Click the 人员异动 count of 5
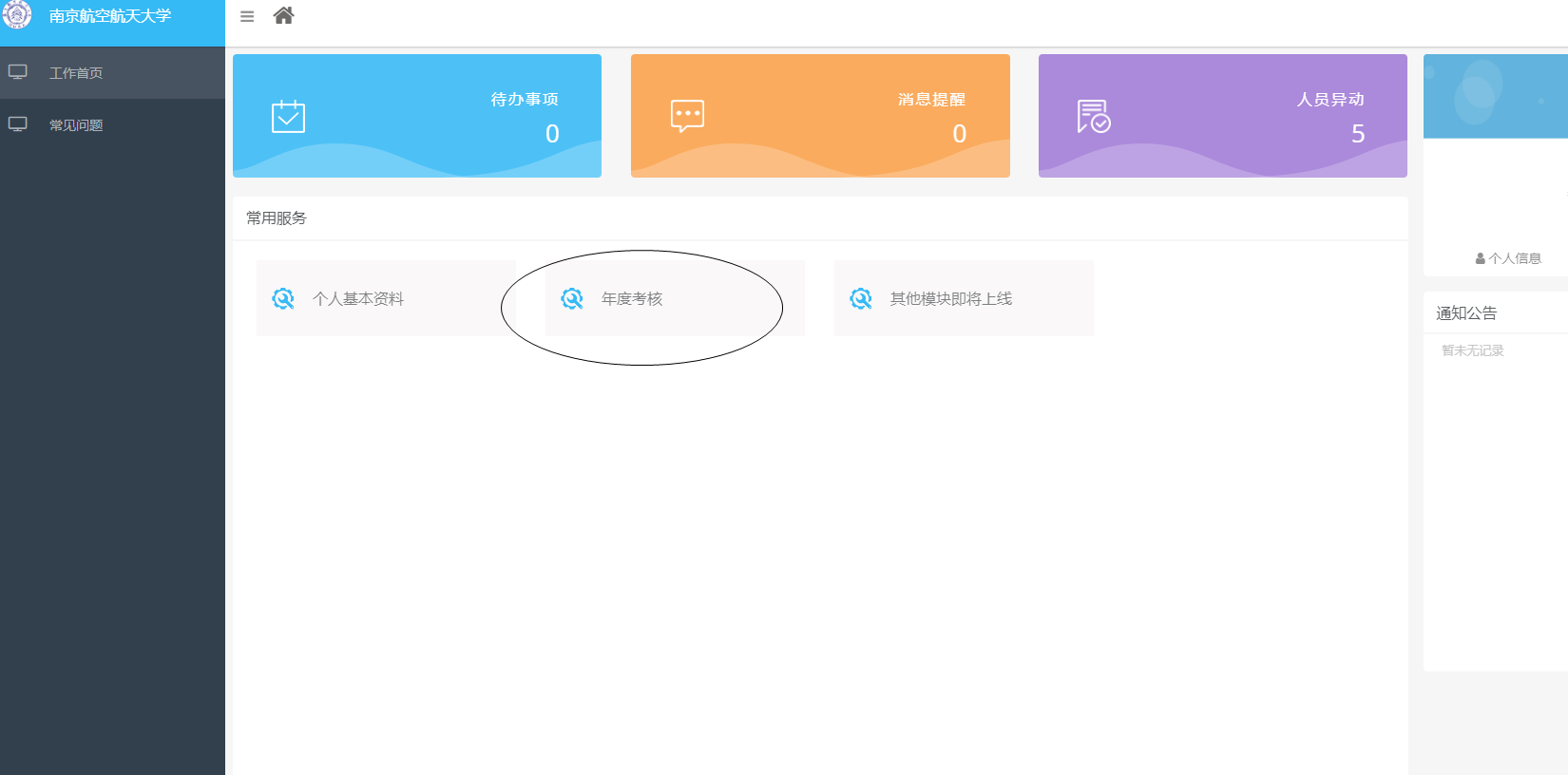 coord(1358,134)
